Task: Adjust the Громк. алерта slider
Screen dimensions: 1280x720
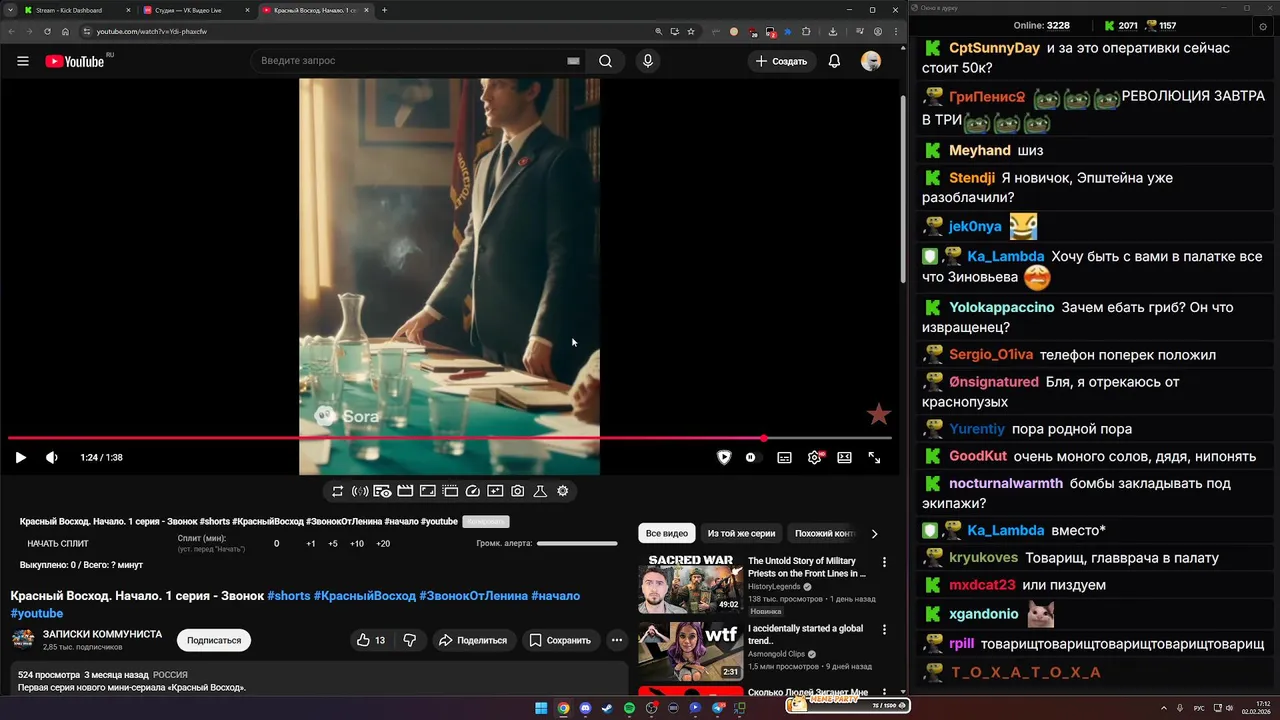Action: coord(577,543)
